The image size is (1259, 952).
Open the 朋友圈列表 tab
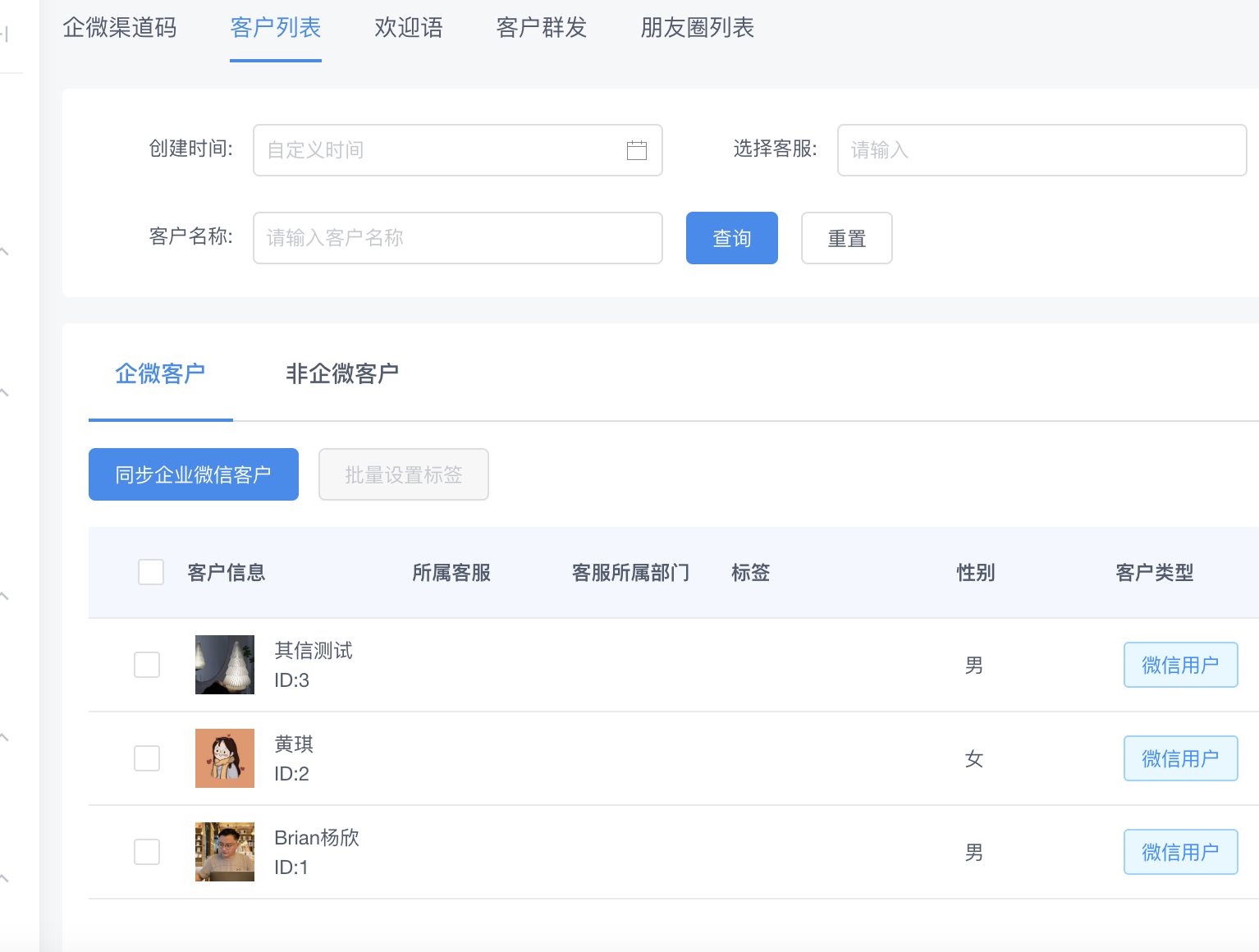pos(697,28)
